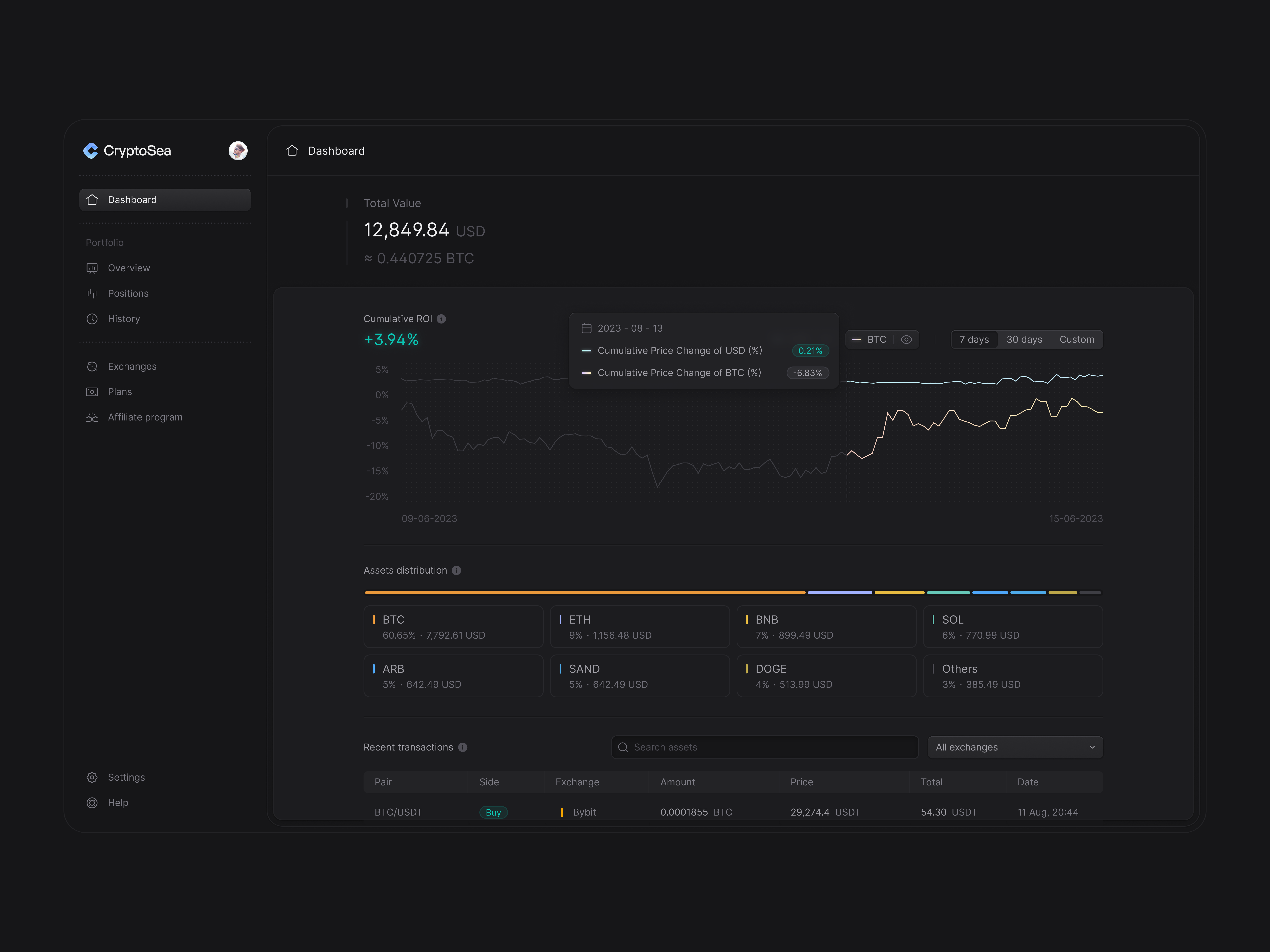Toggle the Recent transactions info indicator

pos(463,747)
